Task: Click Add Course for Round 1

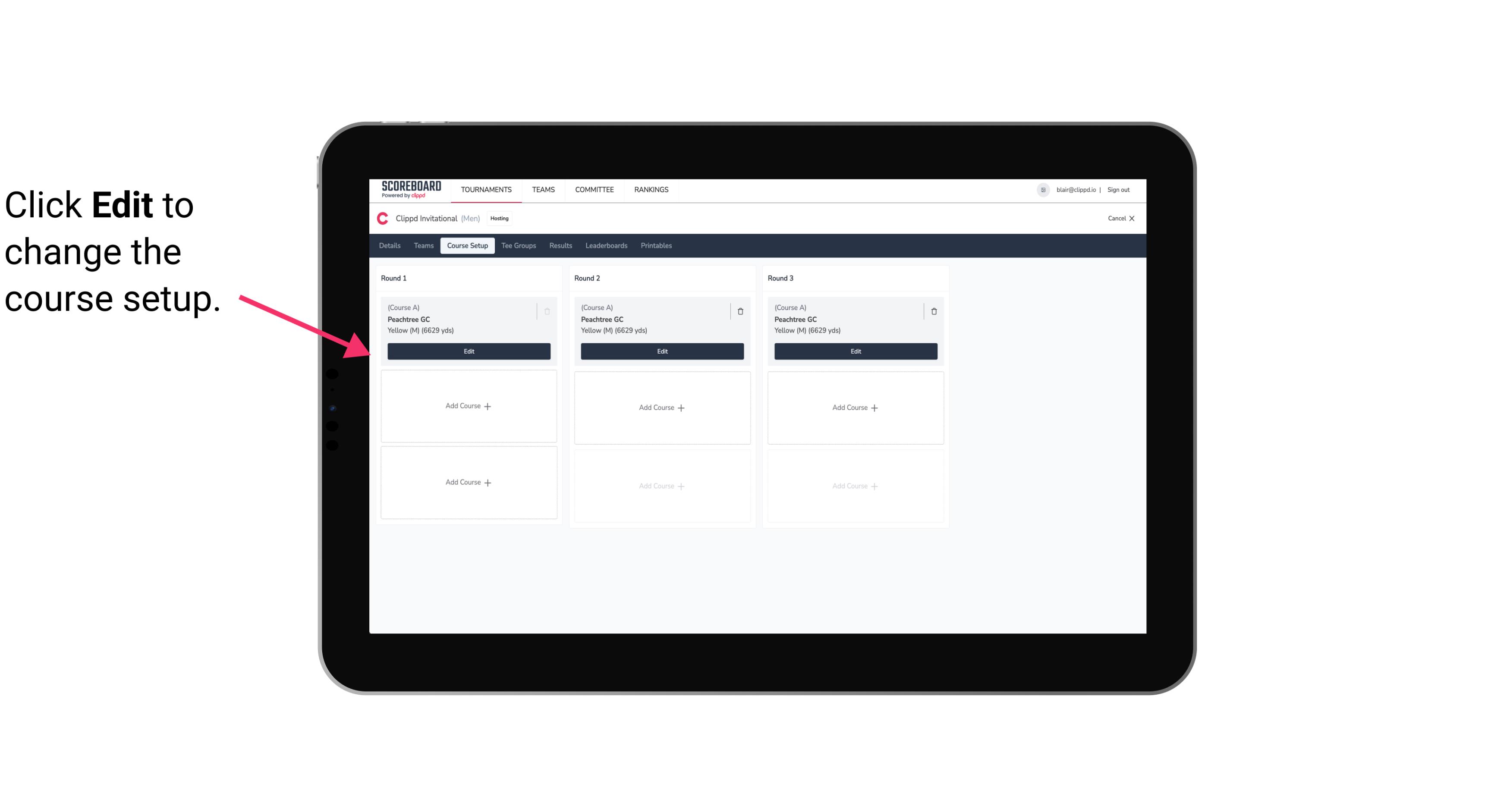Action: coord(469,406)
